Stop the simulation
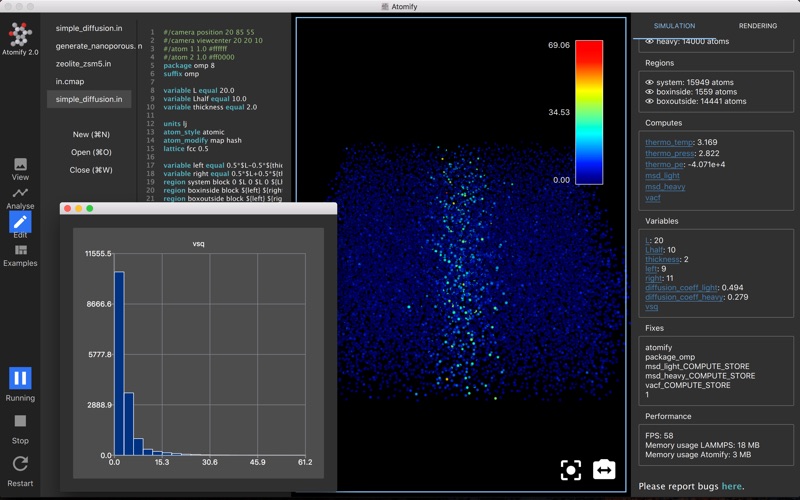Screen dimensions: 800x500 (20, 421)
